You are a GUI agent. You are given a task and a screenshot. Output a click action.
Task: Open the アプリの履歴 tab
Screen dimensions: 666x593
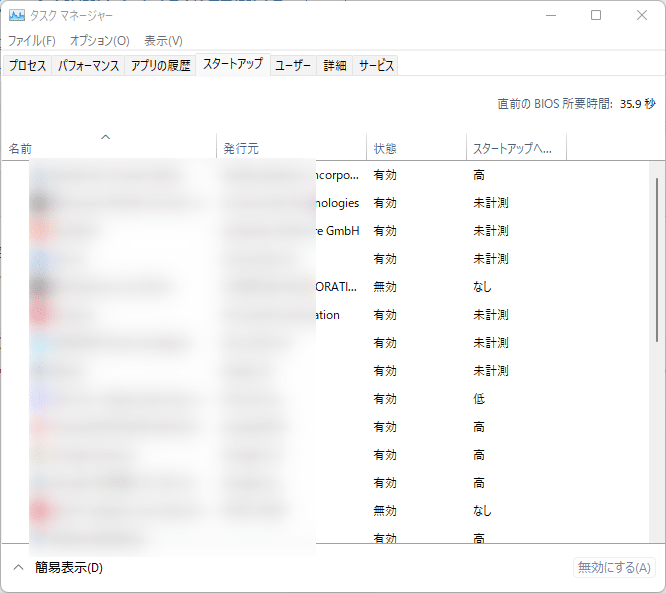(160, 66)
